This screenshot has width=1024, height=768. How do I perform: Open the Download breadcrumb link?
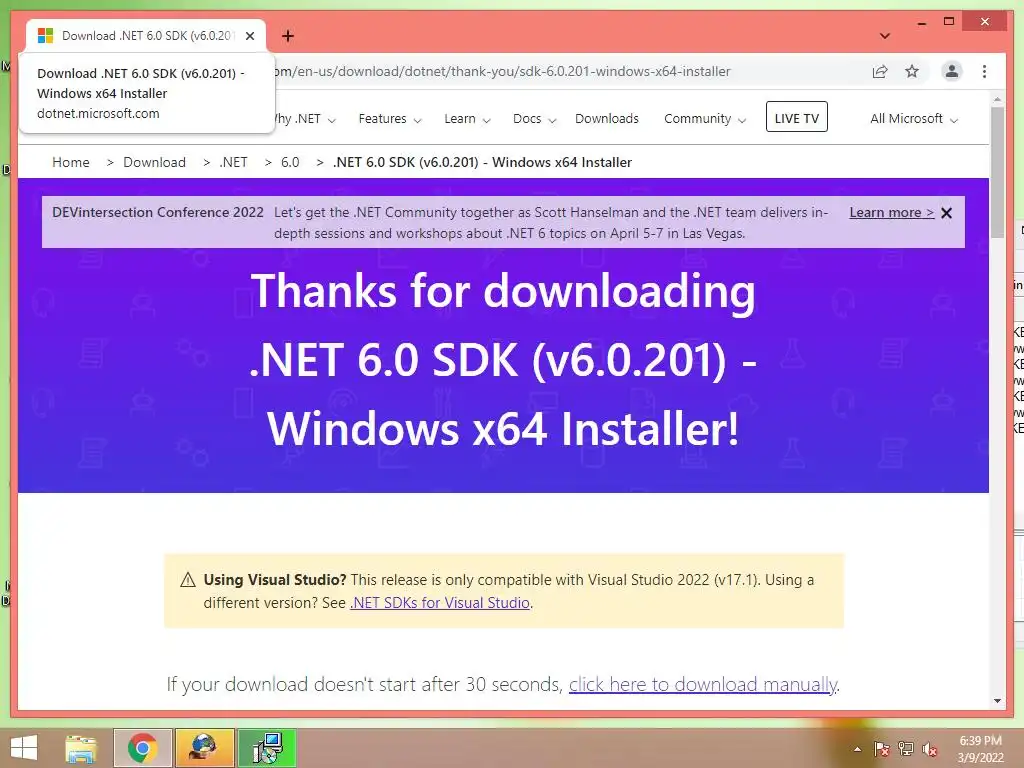tap(154, 162)
